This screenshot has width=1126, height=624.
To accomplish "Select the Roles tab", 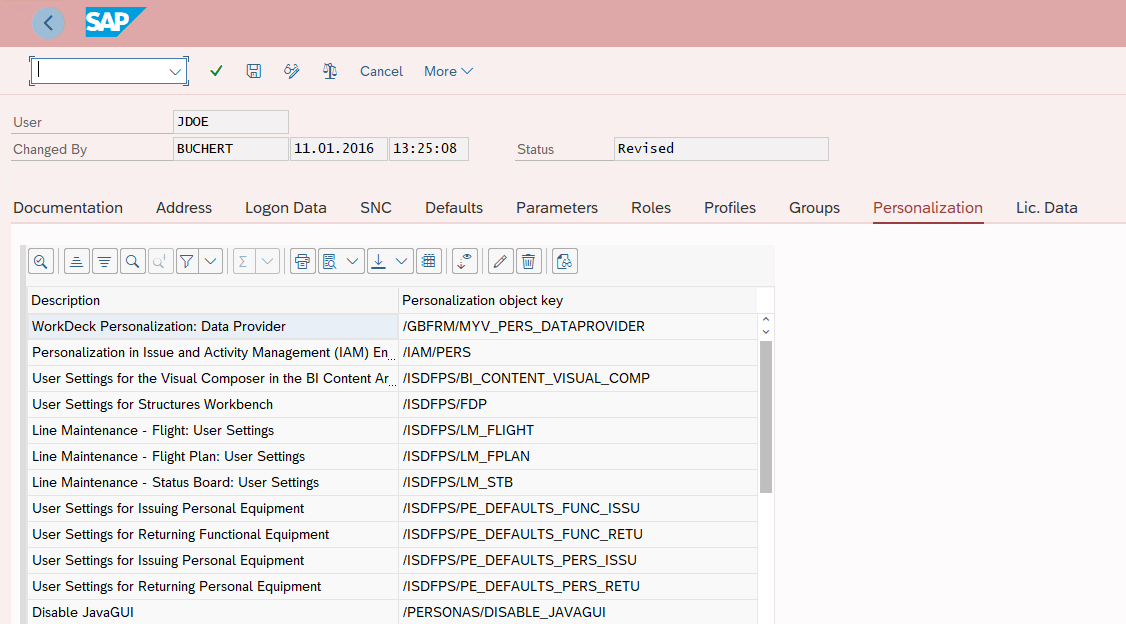I will click(x=651, y=208).
